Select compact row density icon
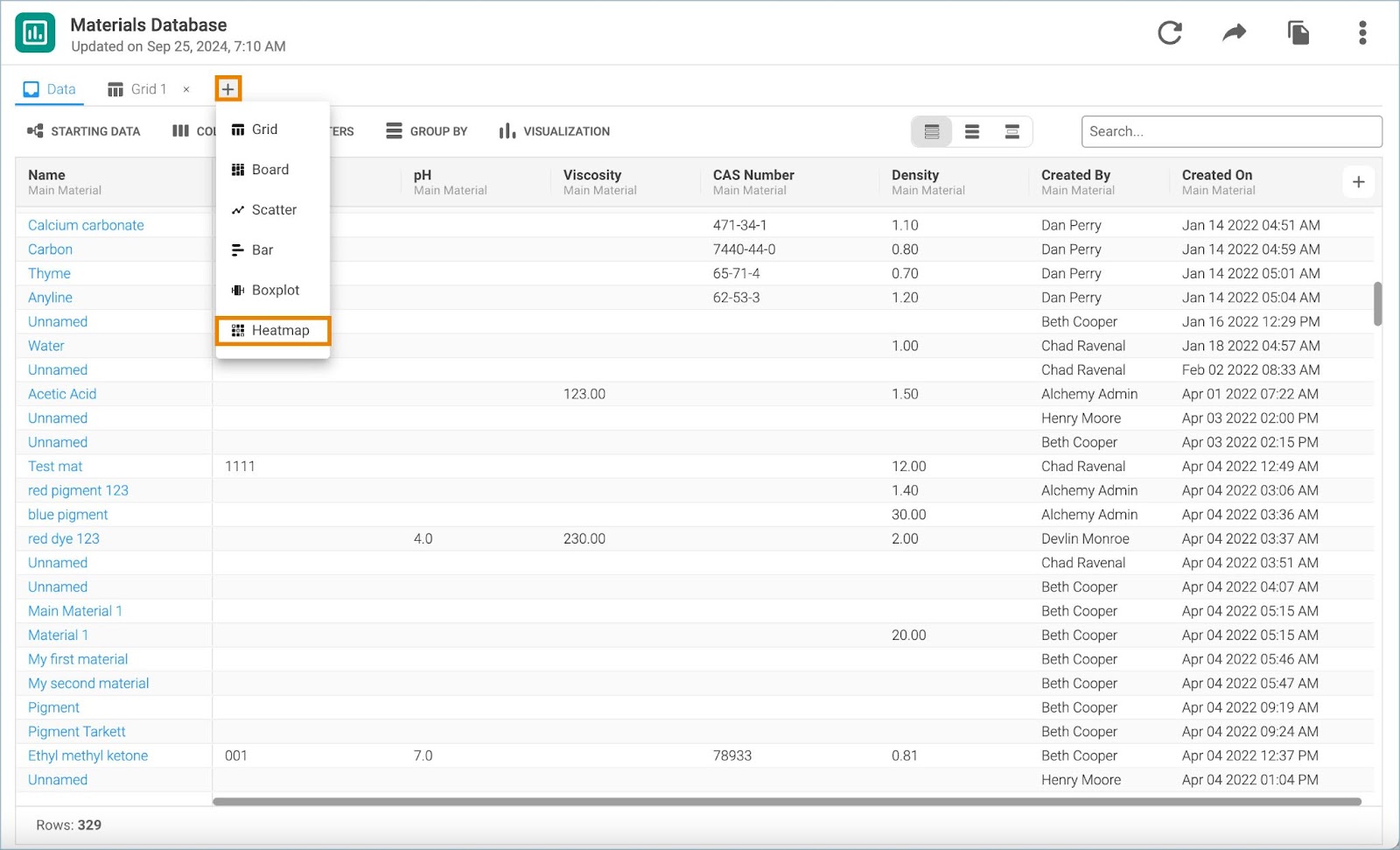Image resolution: width=1400 pixels, height=850 pixels. click(932, 131)
